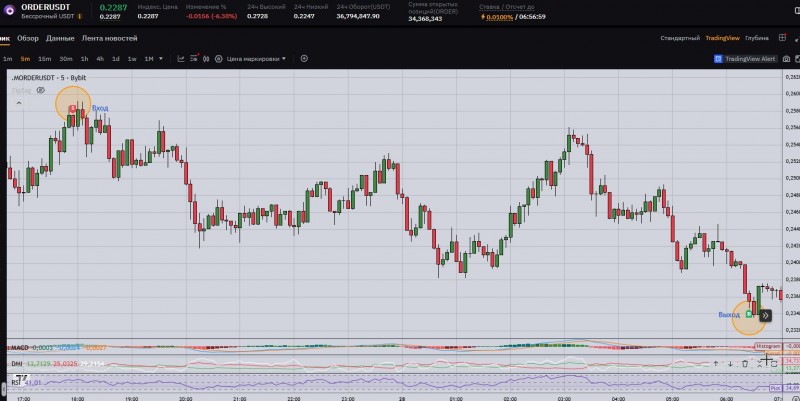800x401 pixels.
Task: Click the info icon beside Бессрочный USDT
Action: pos(80,16)
